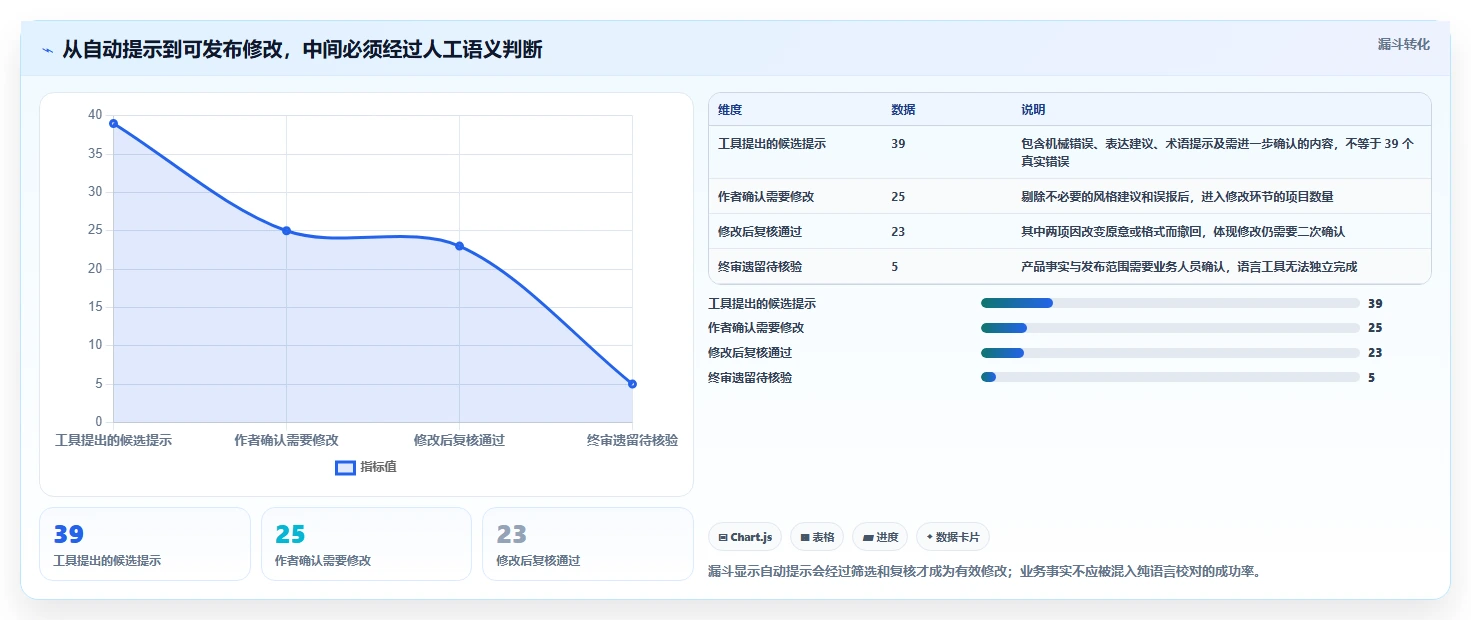Click the value 23 next to the third progress bar
Screen dimensions: 1471x620
pos(1375,353)
